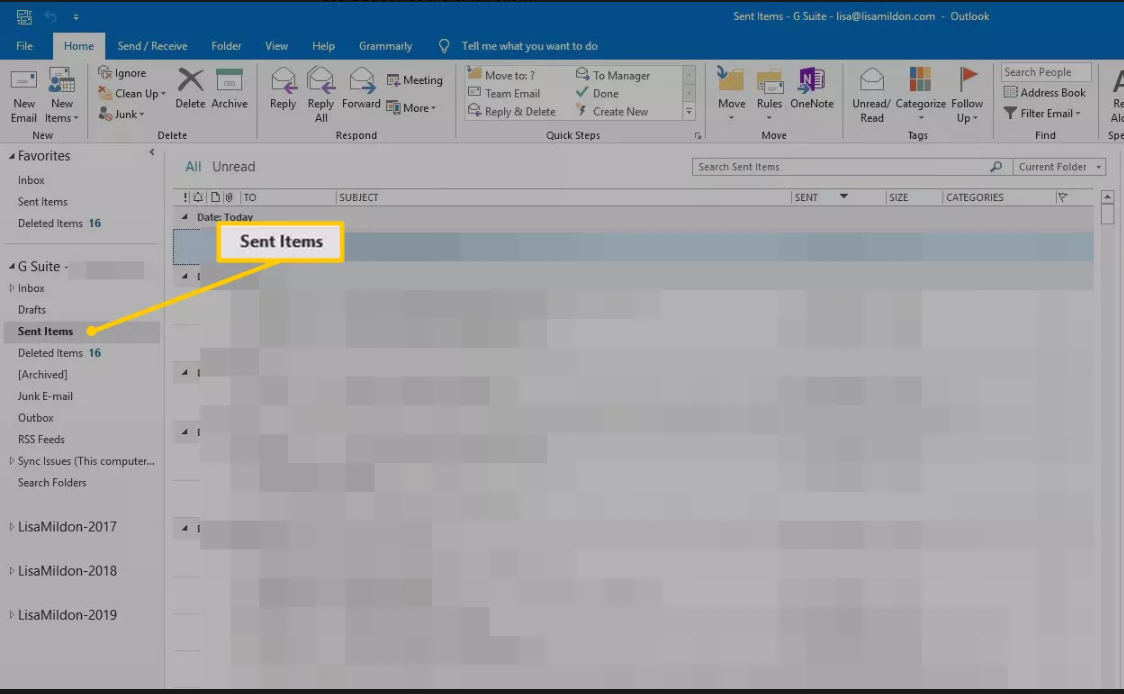This screenshot has width=1124, height=694.
Task: Expand the Quick Steps gallery
Action: [689, 112]
